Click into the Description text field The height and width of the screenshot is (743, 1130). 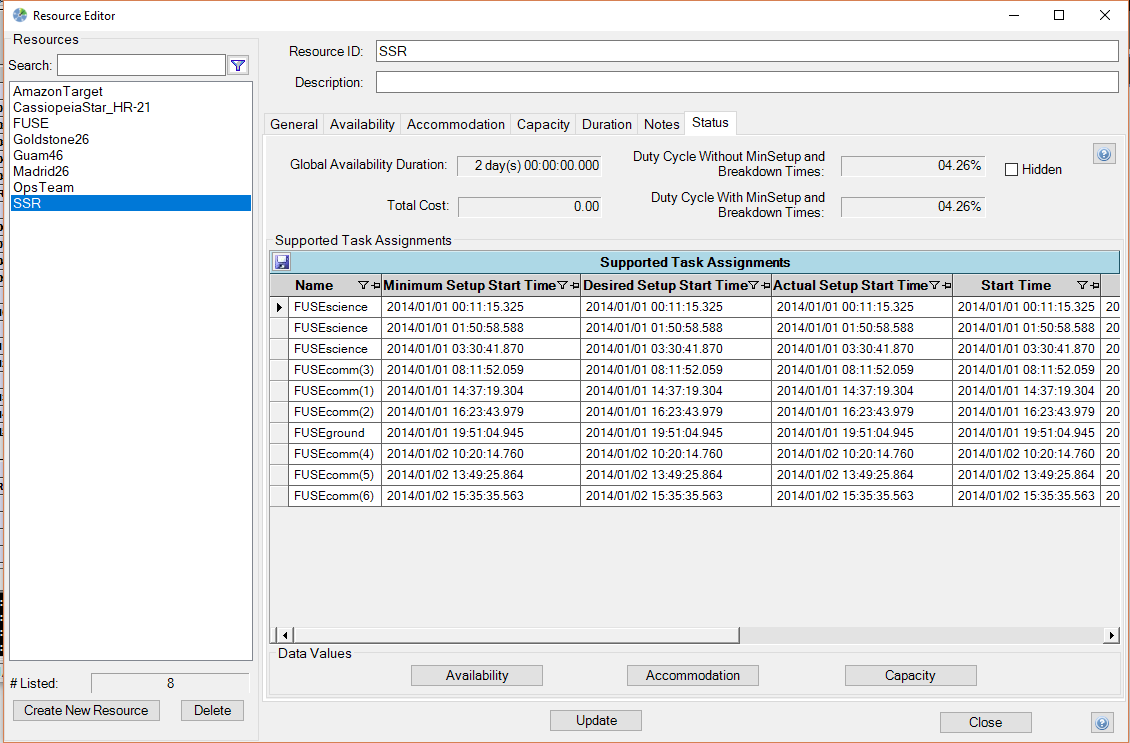[x=746, y=82]
